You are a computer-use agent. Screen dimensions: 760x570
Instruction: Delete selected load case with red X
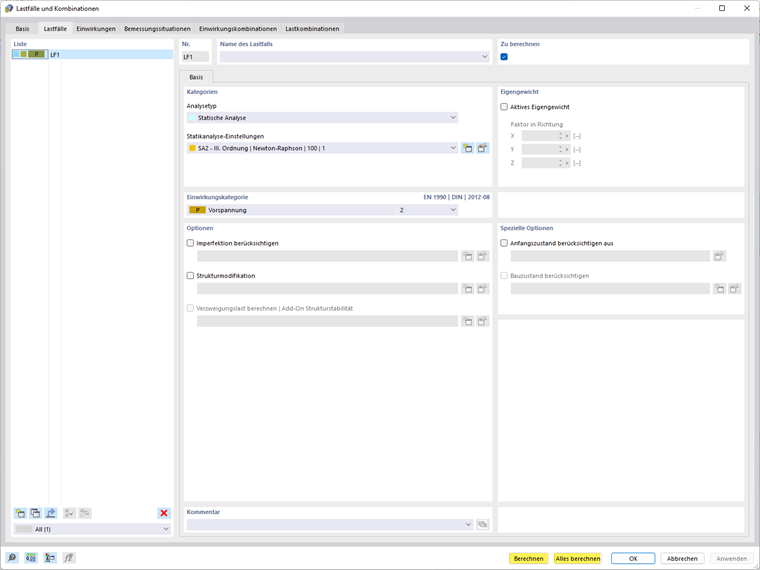pos(164,513)
